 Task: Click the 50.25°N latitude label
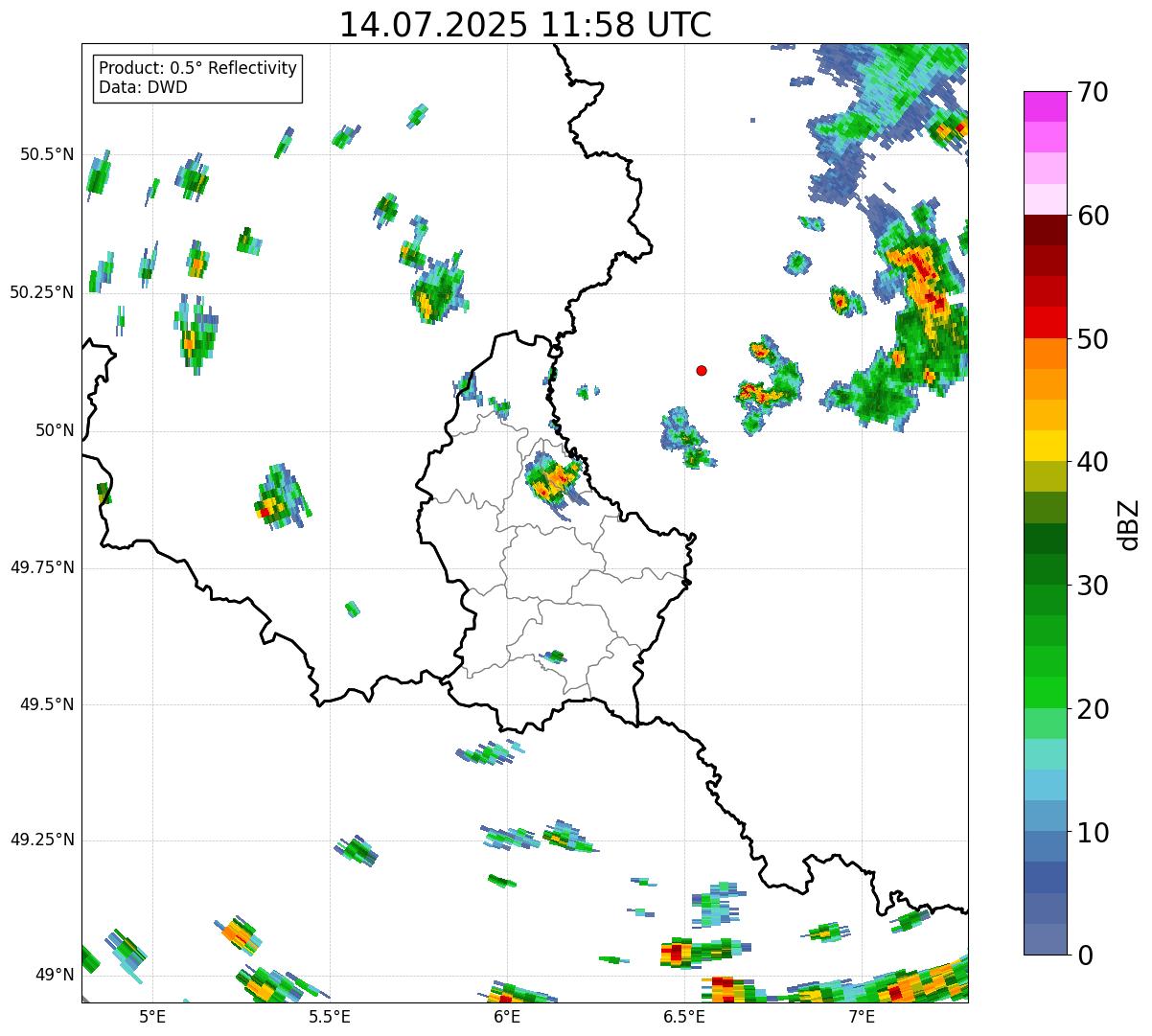tap(42, 292)
